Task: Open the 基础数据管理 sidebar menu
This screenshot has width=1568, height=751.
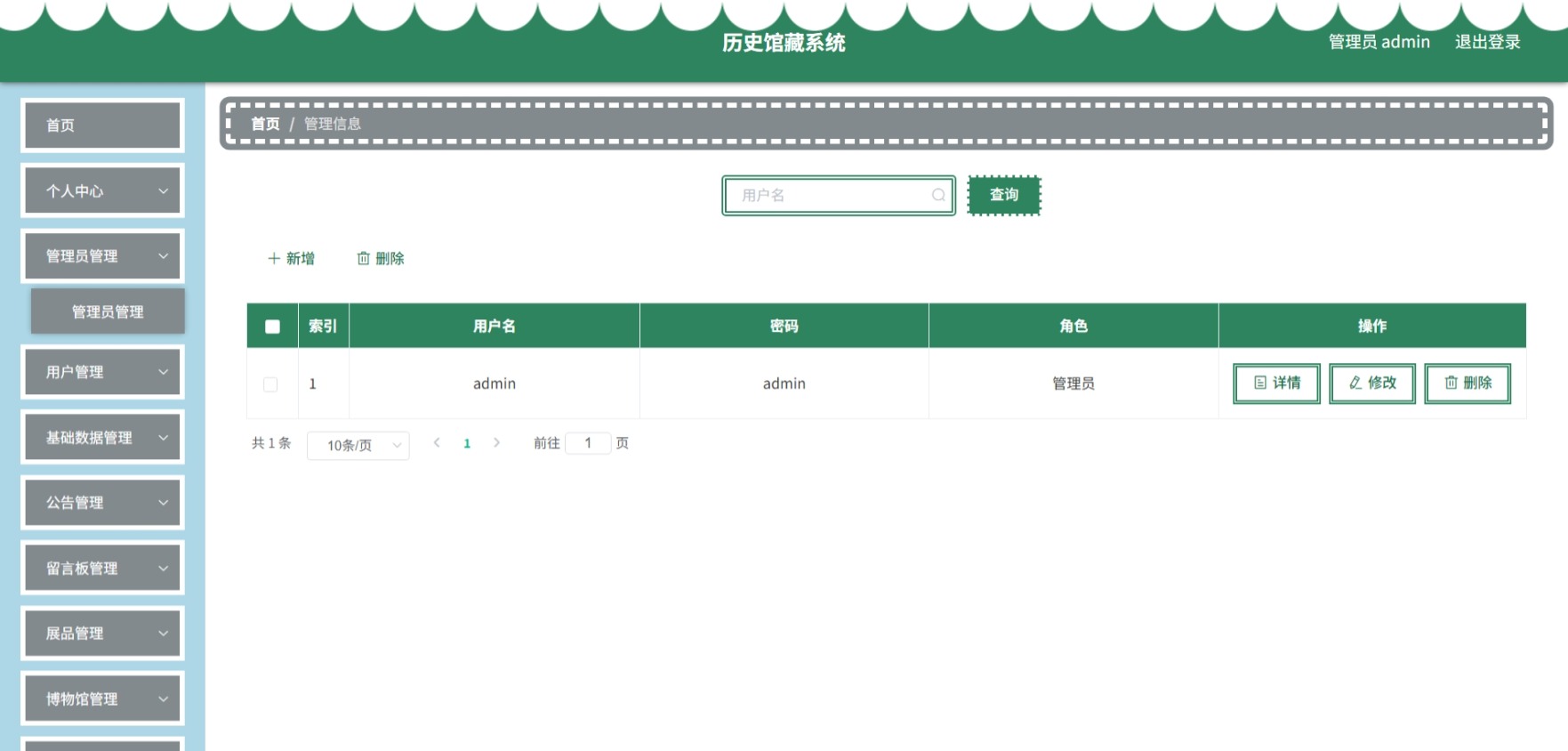Action: (102, 438)
